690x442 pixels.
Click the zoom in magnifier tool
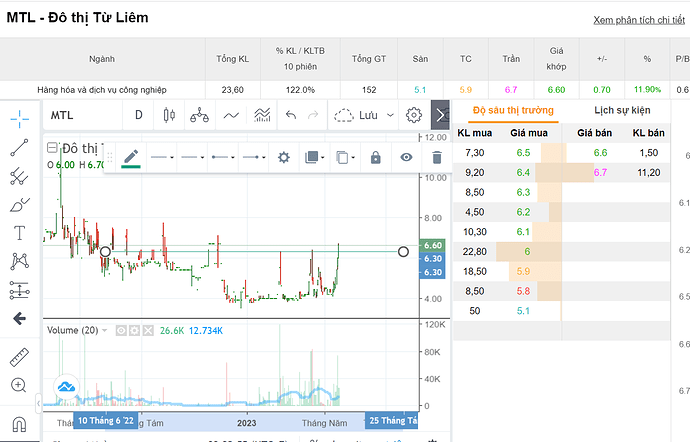pyautogui.click(x=19, y=385)
